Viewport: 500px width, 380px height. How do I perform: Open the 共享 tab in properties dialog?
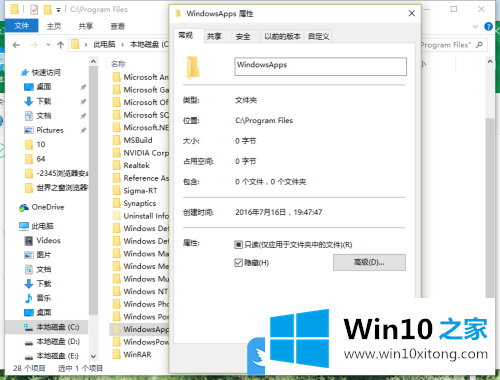point(214,36)
